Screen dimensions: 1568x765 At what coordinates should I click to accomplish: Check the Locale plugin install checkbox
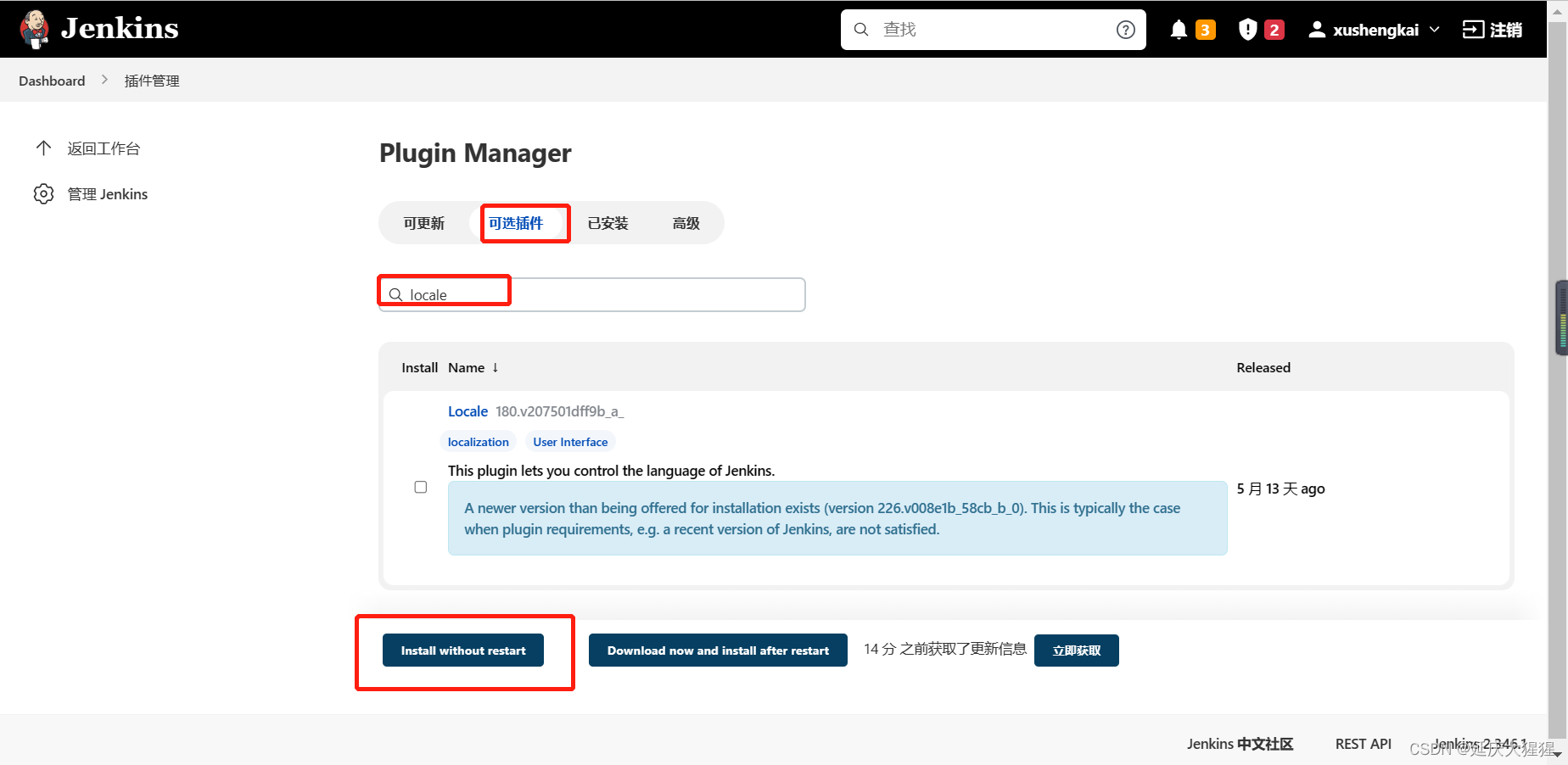[420, 487]
